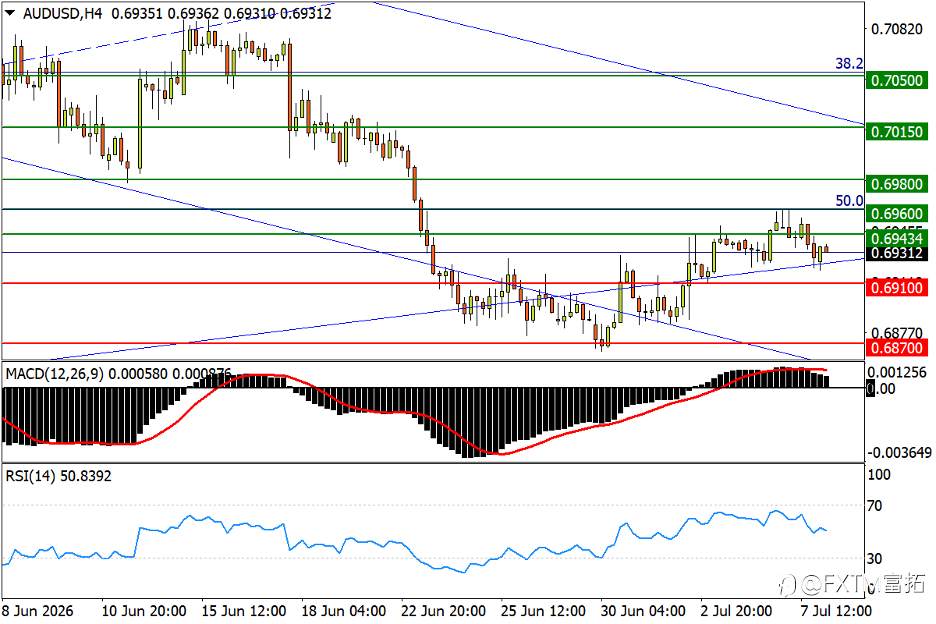This screenshot has height=624, width=936.
Task: Click the 0.70820 price scale value
Action: [x=897, y=29]
